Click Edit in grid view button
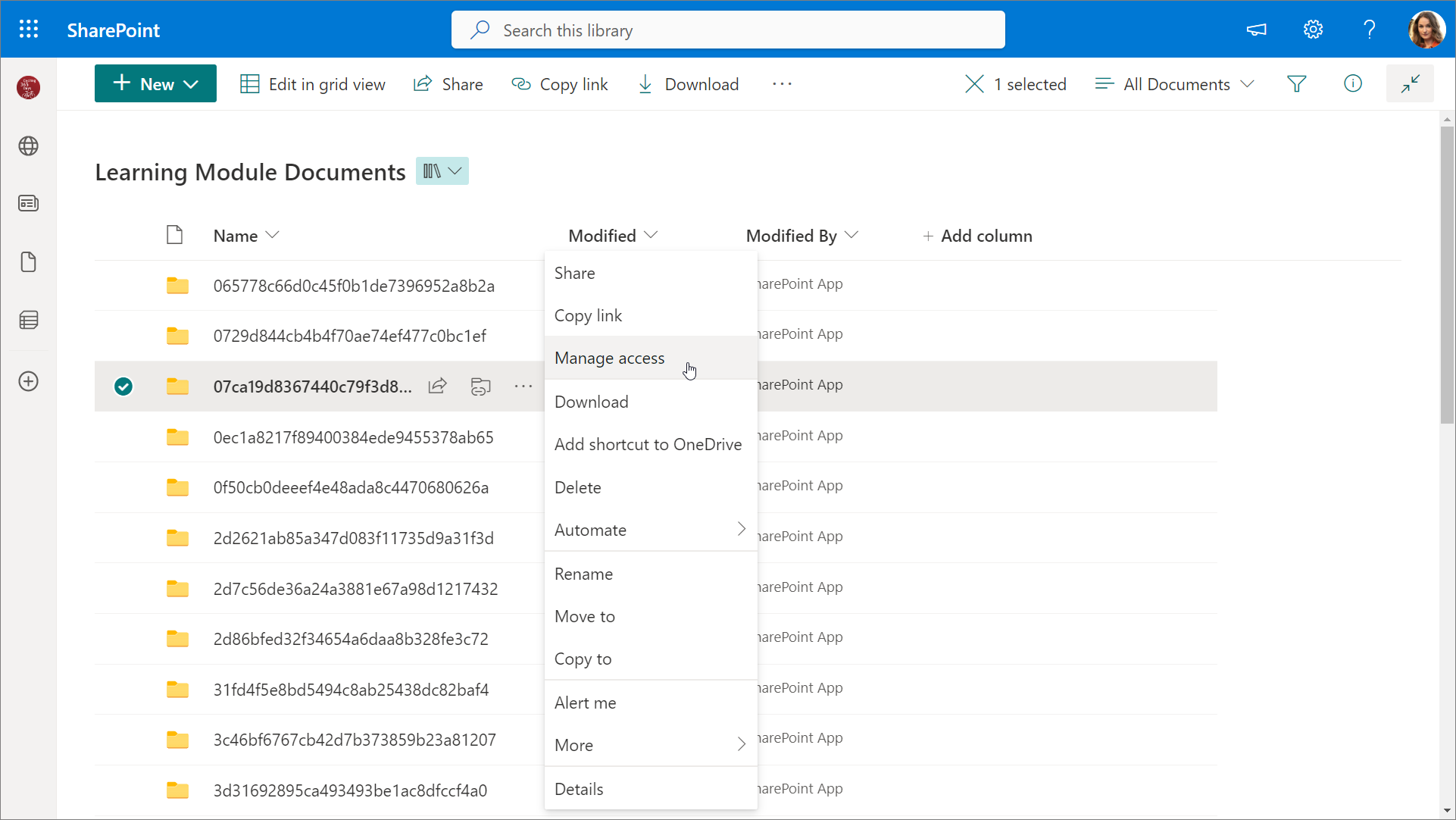This screenshot has height=820, width=1456. tap(313, 84)
